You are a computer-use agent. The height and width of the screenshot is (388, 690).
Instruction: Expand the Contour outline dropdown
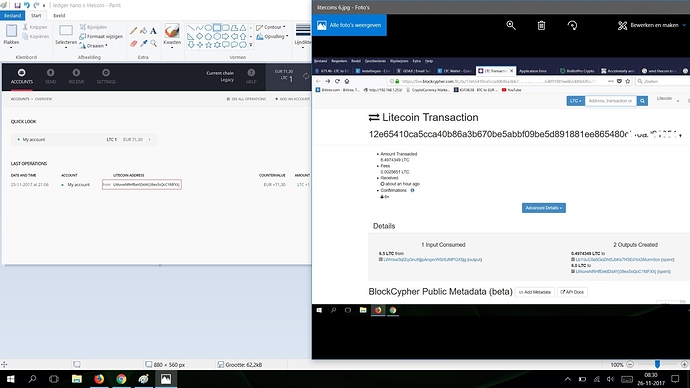[x=271, y=27]
